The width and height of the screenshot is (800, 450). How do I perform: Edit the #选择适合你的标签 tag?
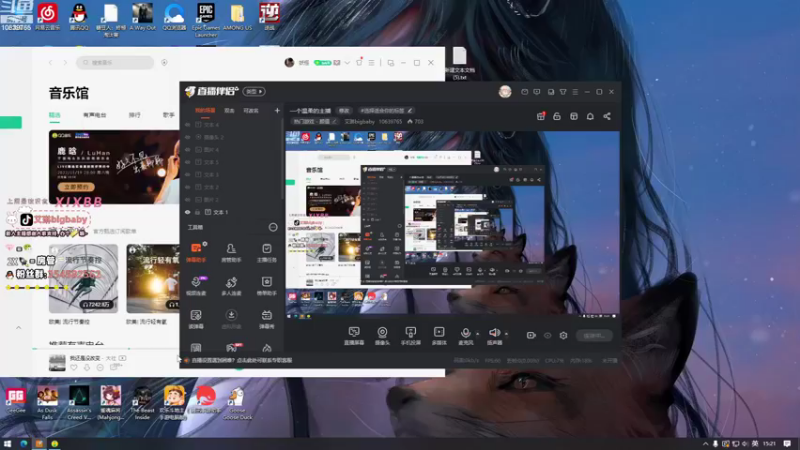pos(385,111)
